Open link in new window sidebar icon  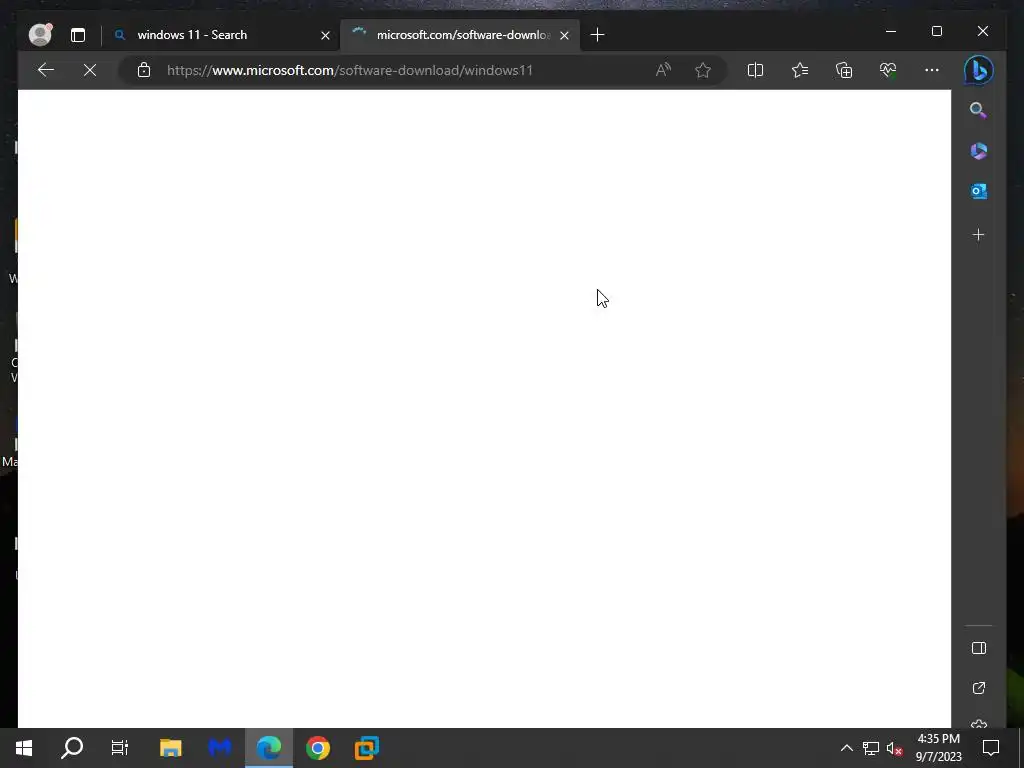(978, 688)
